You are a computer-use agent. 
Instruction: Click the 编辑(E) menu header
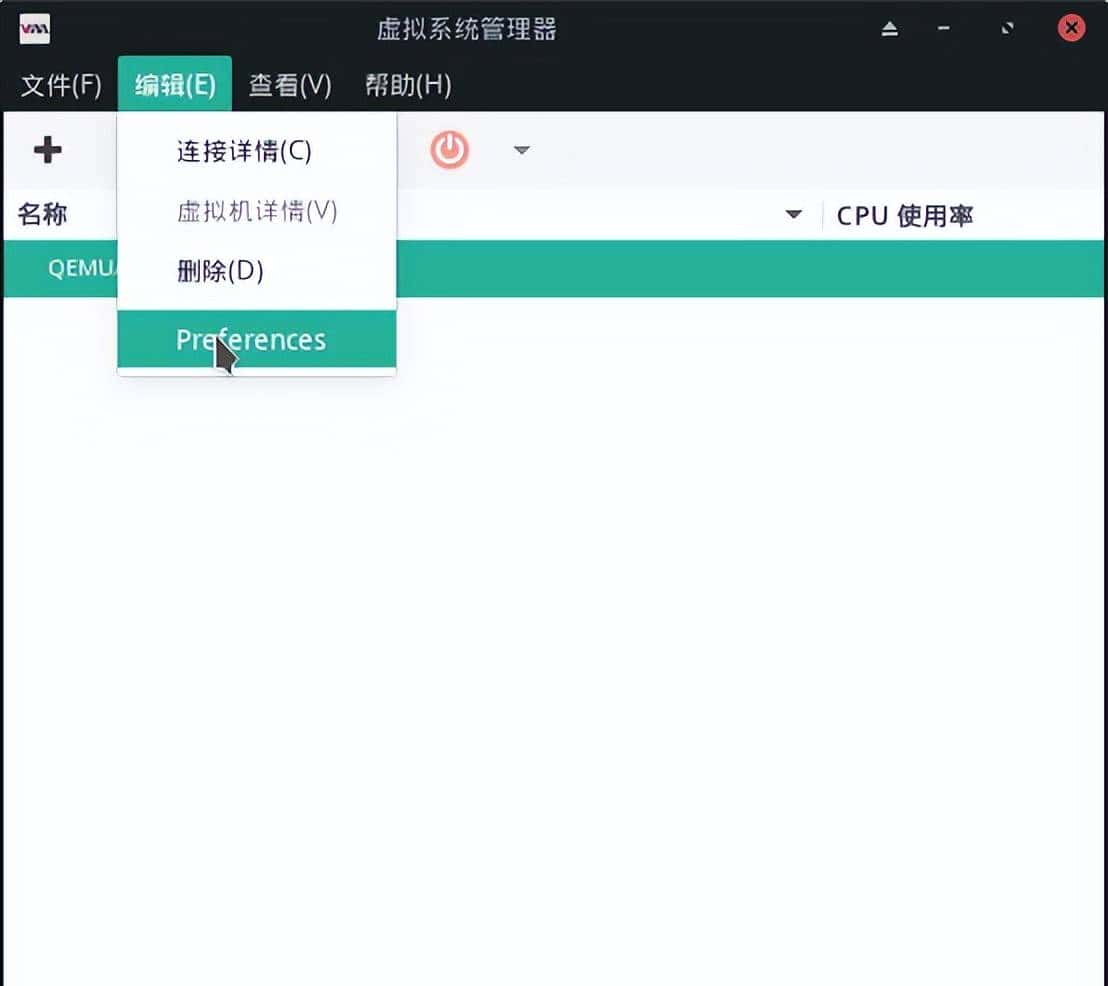coord(174,86)
